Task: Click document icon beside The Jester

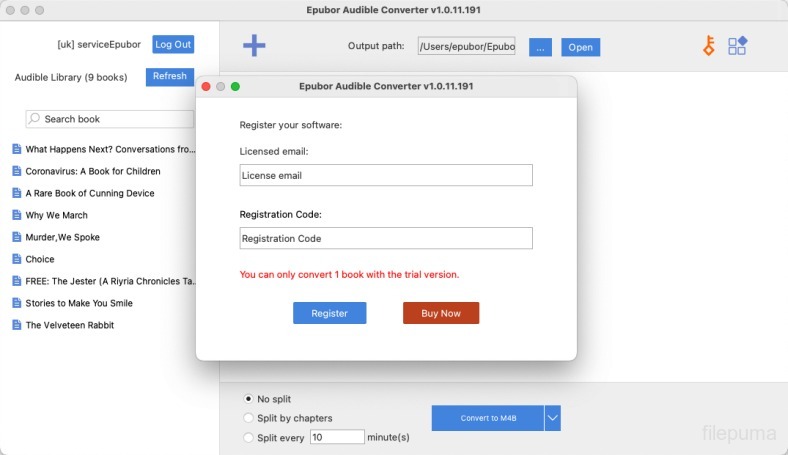Action: point(17,281)
